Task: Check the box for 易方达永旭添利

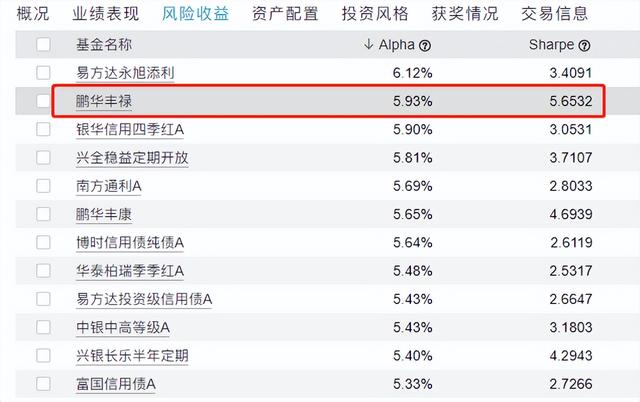Action: tap(43, 73)
